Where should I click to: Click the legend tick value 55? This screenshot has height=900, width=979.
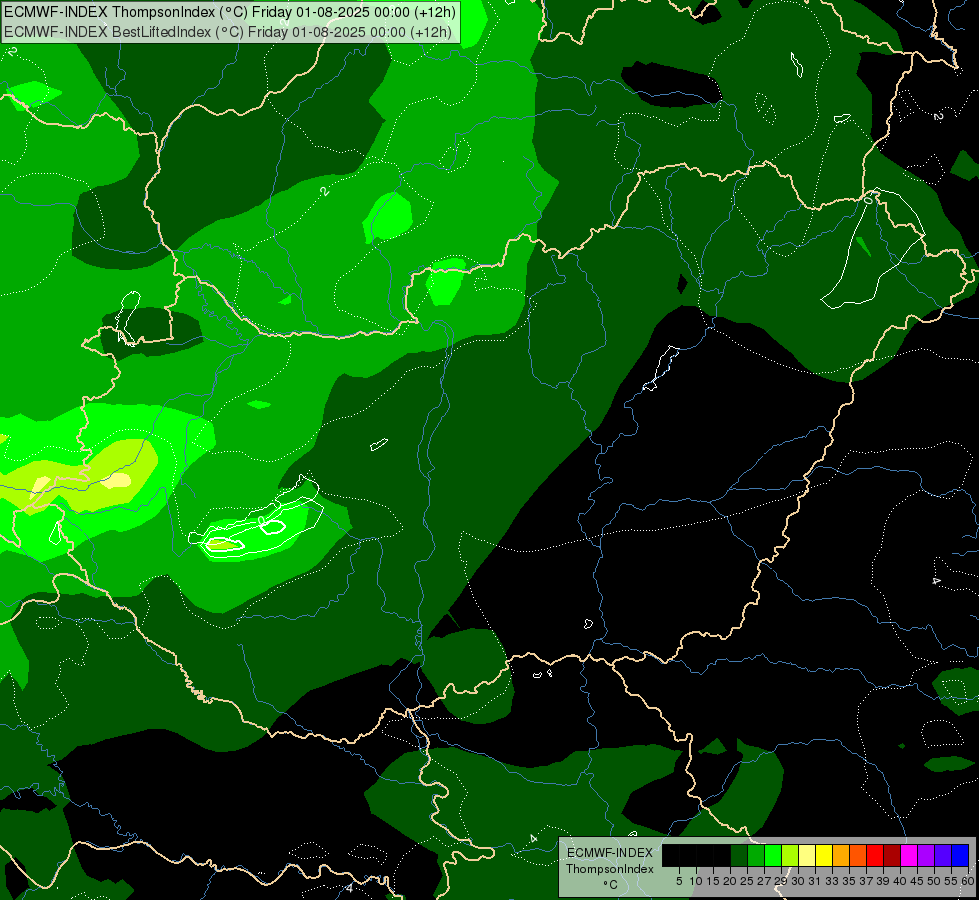tap(951, 881)
